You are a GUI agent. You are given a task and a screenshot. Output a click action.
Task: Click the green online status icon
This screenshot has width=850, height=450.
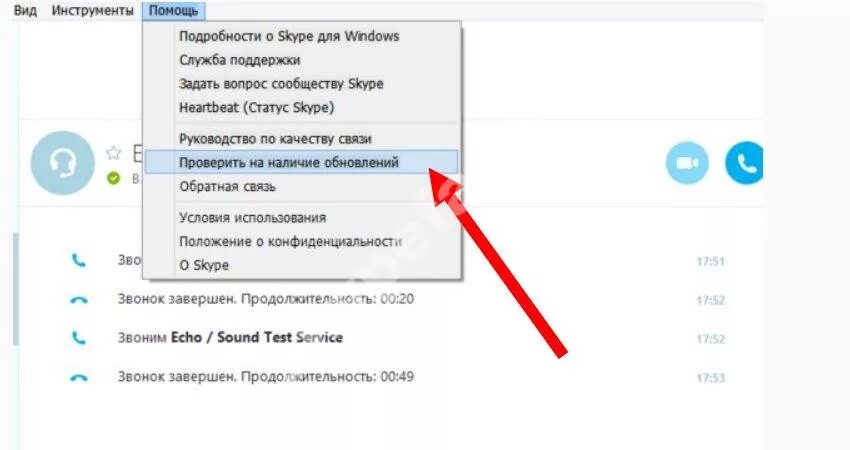click(113, 178)
